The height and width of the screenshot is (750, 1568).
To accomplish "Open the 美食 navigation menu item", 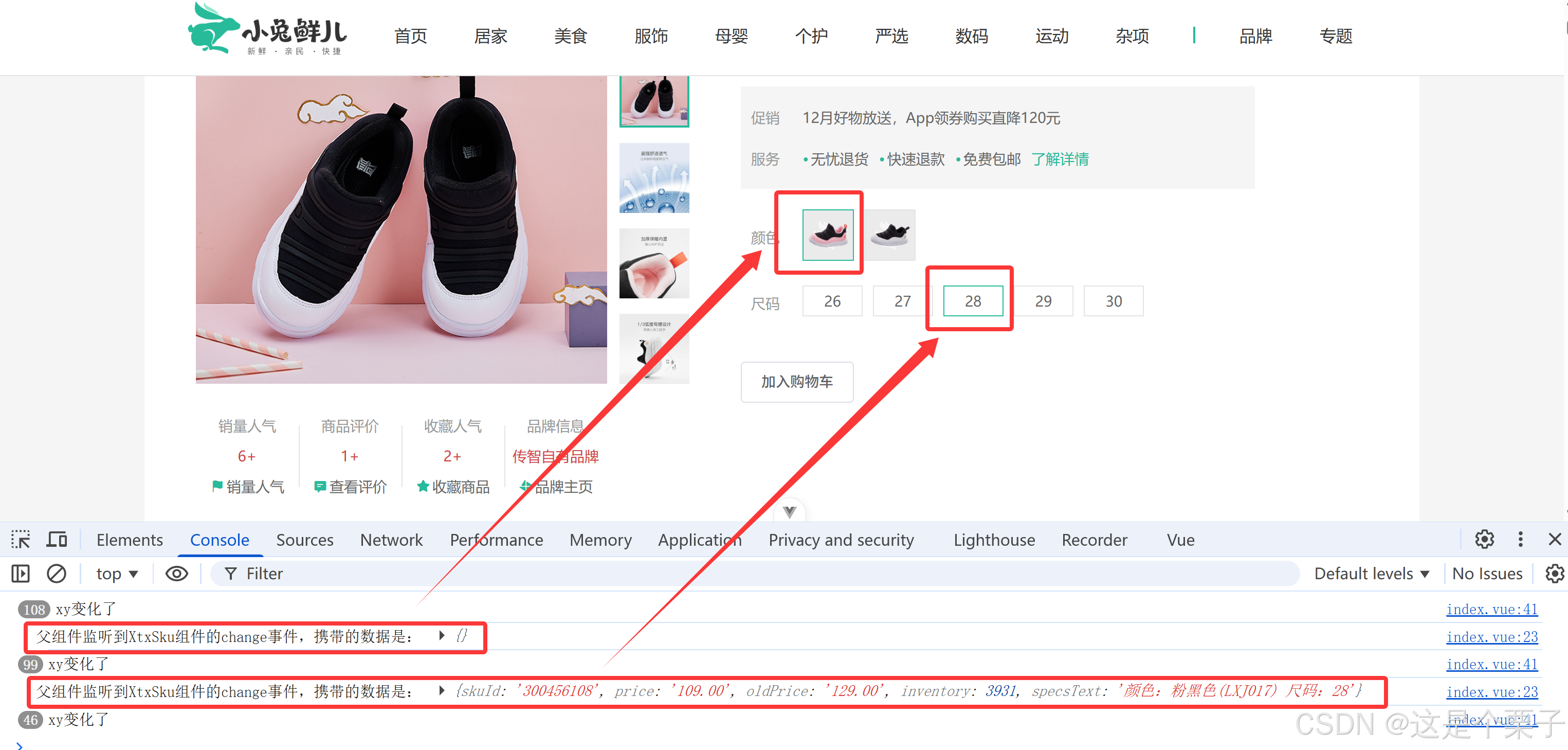I will coord(570,36).
